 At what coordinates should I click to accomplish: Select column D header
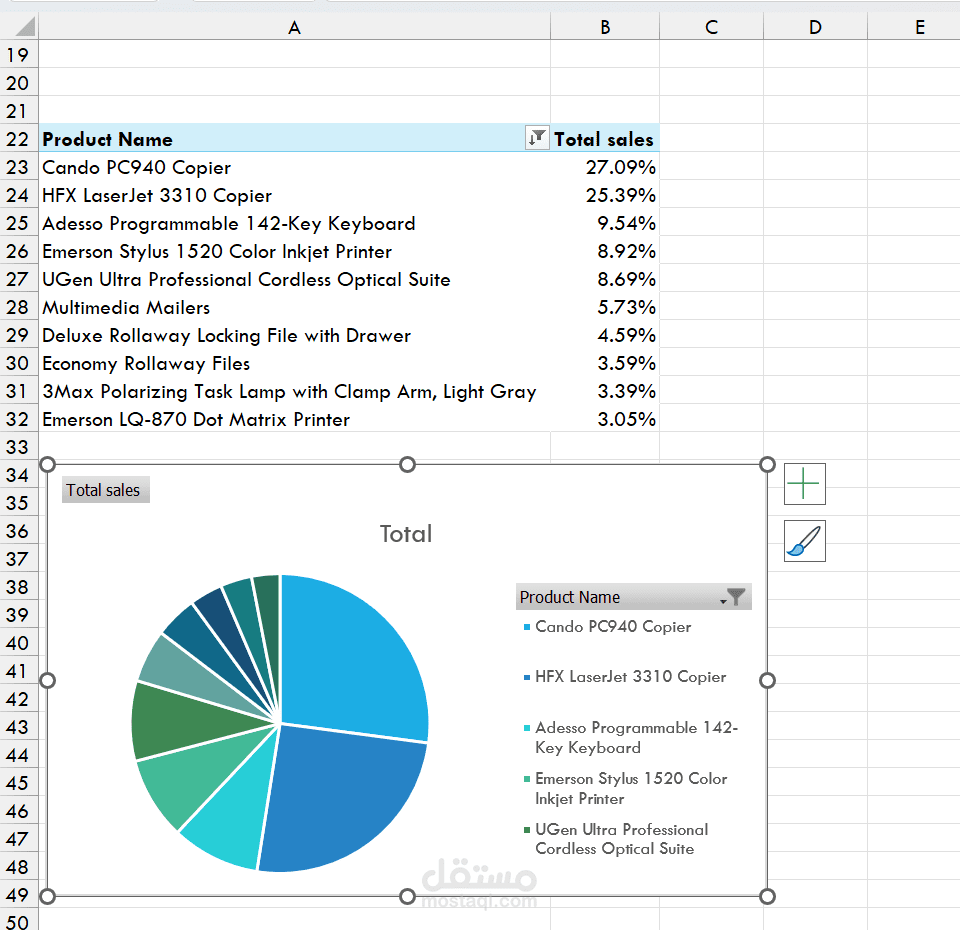[816, 27]
